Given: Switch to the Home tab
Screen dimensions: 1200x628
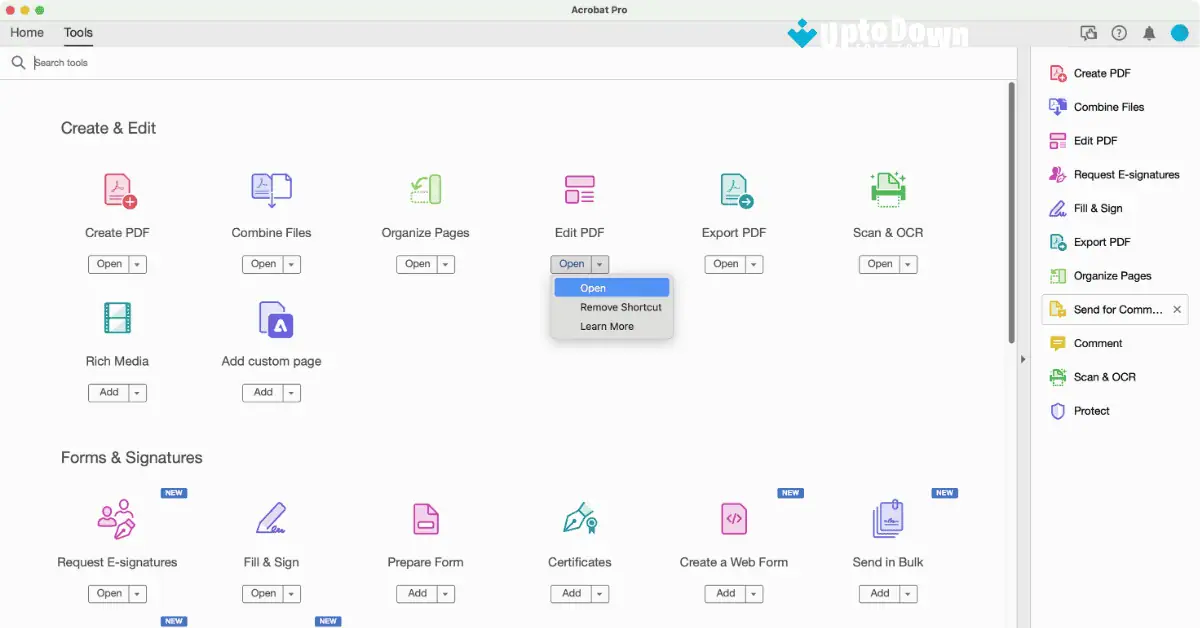Looking at the screenshot, I should [26, 32].
